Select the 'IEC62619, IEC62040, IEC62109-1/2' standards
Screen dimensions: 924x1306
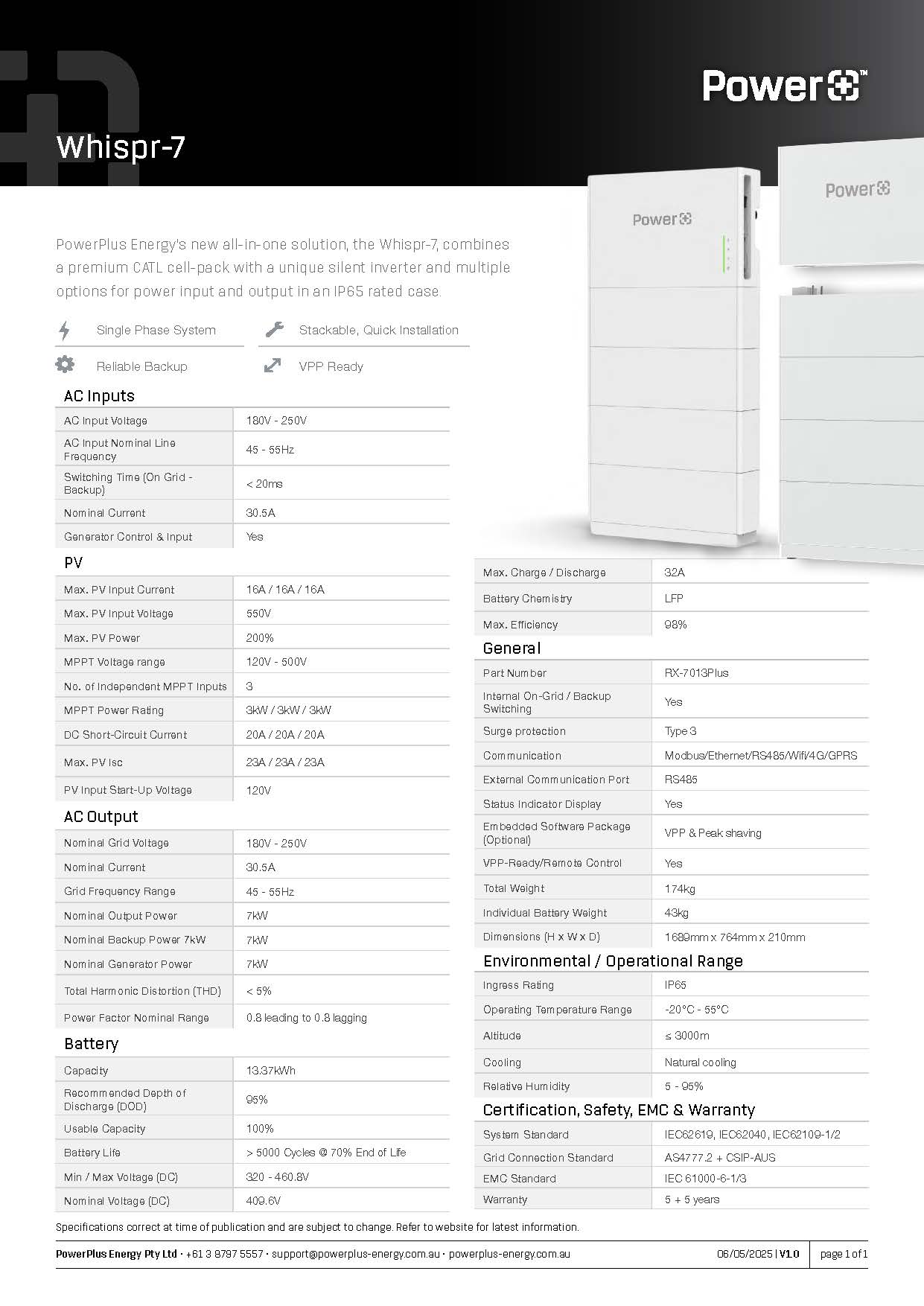[x=753, y=1135]
